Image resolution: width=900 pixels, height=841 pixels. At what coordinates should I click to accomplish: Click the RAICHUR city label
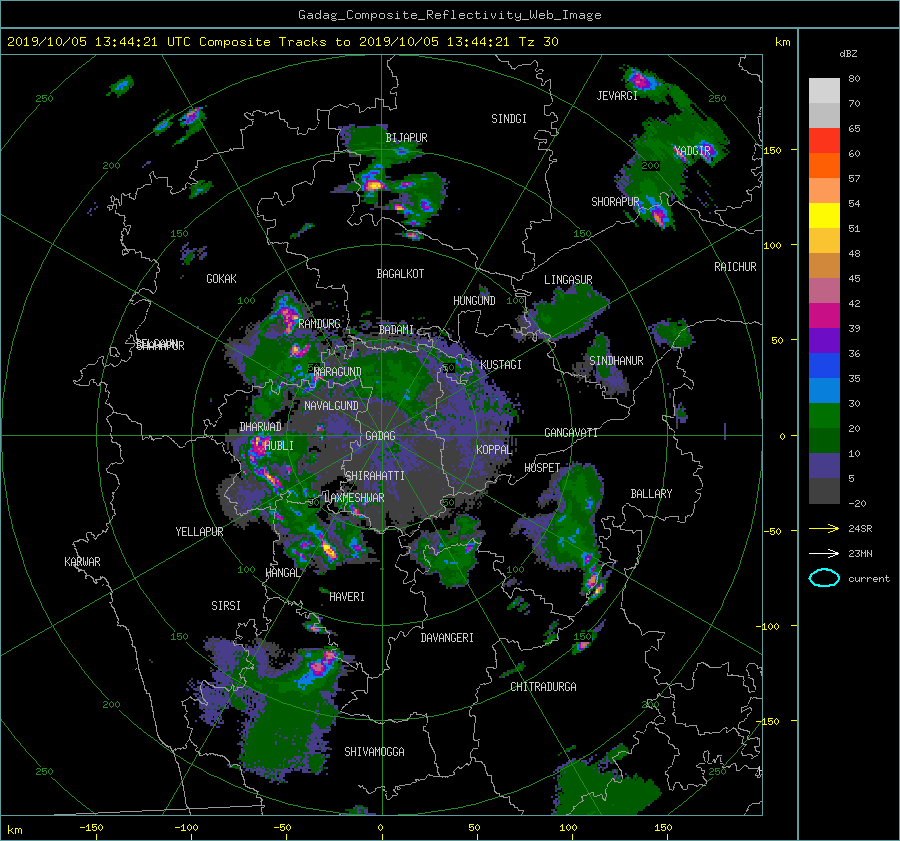pos(735,267)
